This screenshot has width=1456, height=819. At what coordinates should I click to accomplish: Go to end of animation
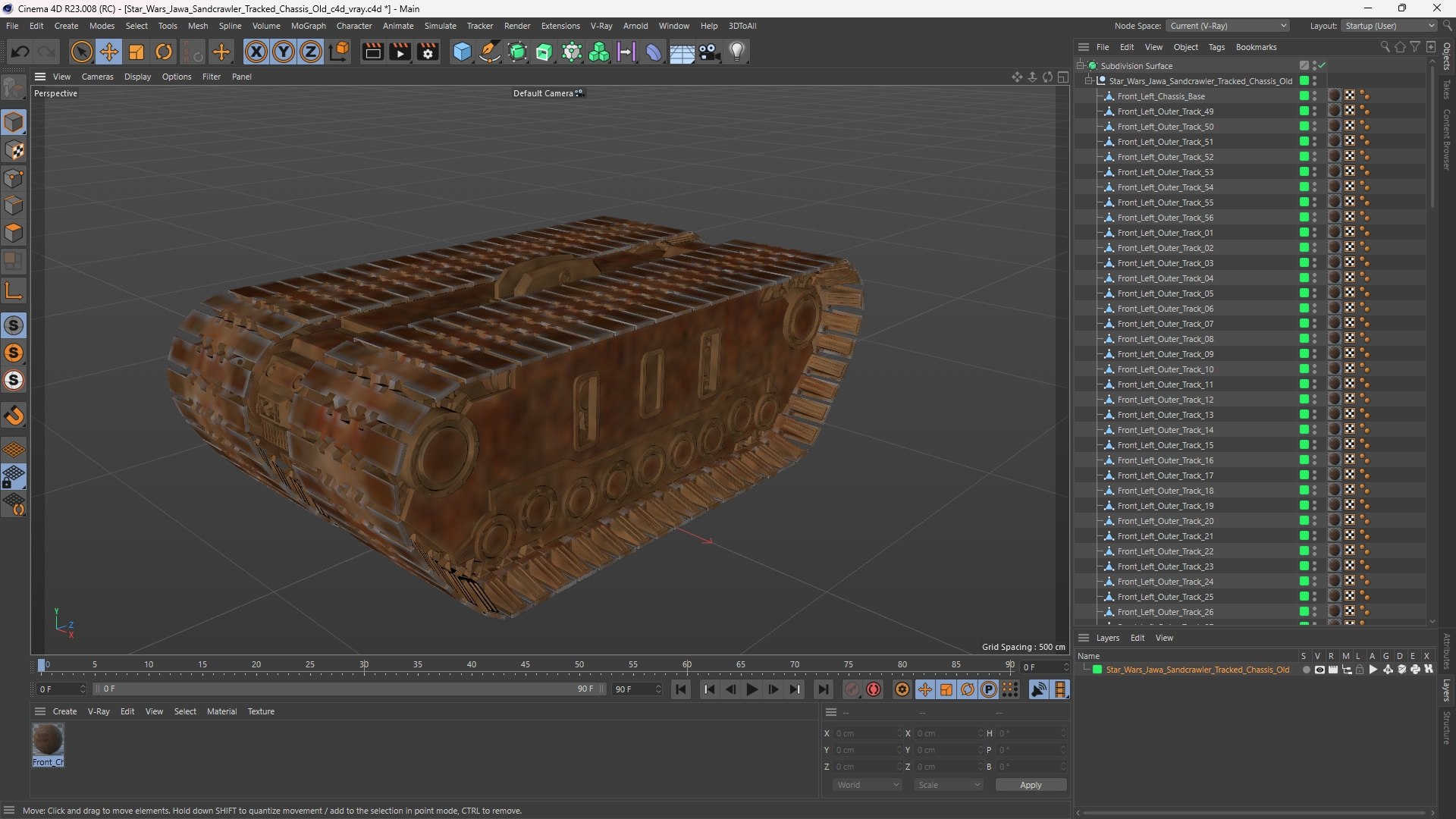(823, 689)
